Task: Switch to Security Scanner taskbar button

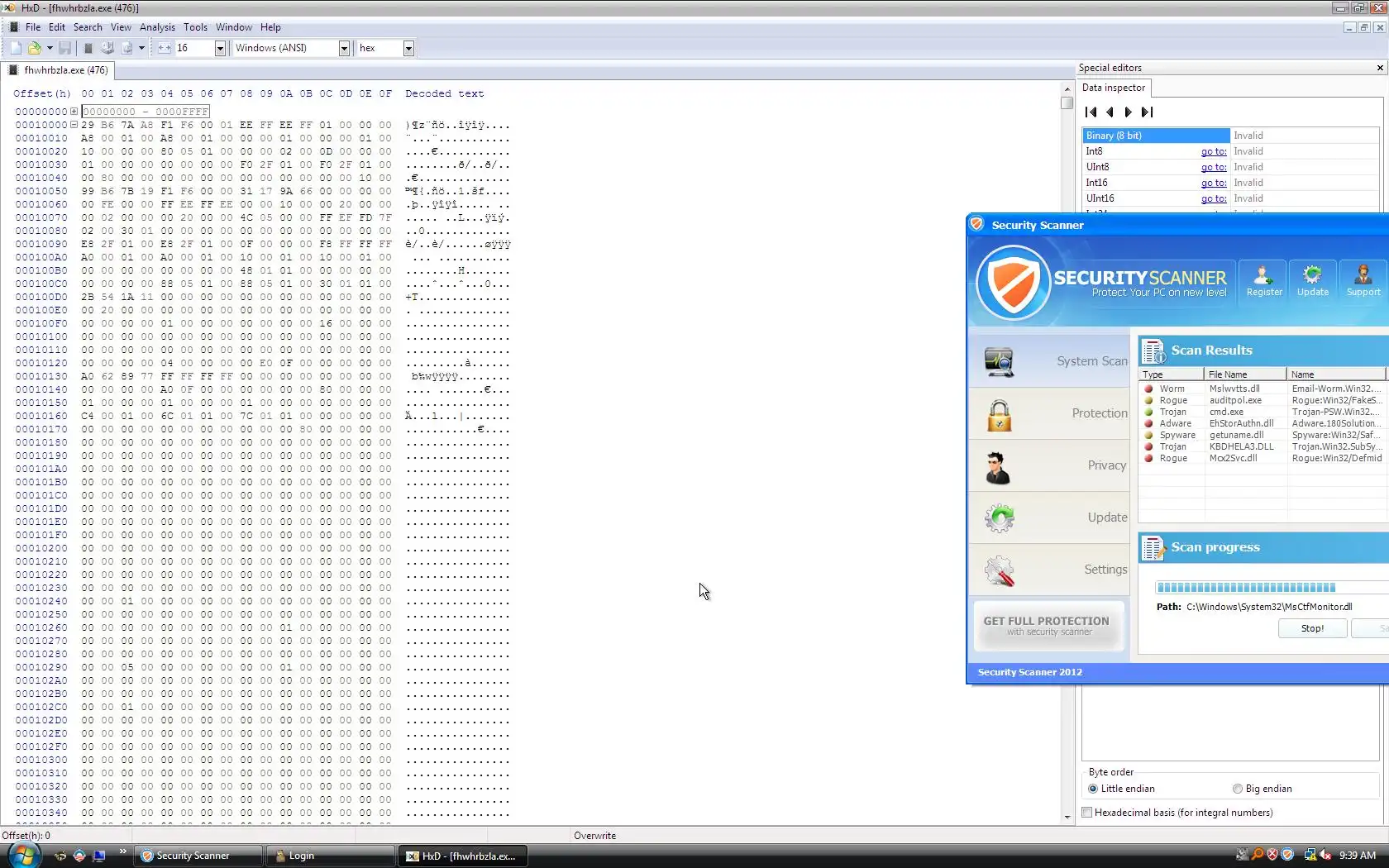Action: point(198,856)
